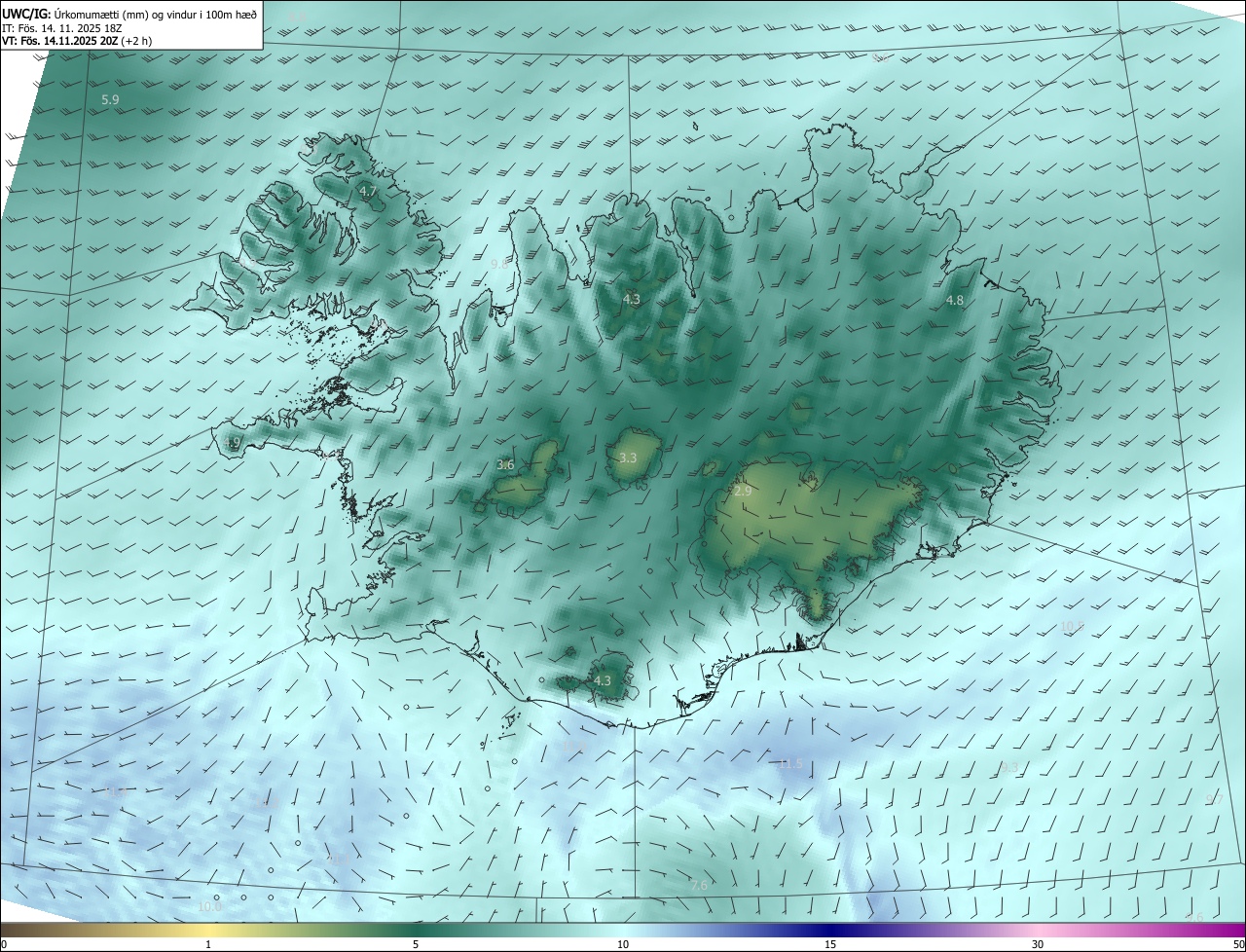Click the "UWC/IG:" bold heading prefix
1246x952 pixels.
coord(25,14)
